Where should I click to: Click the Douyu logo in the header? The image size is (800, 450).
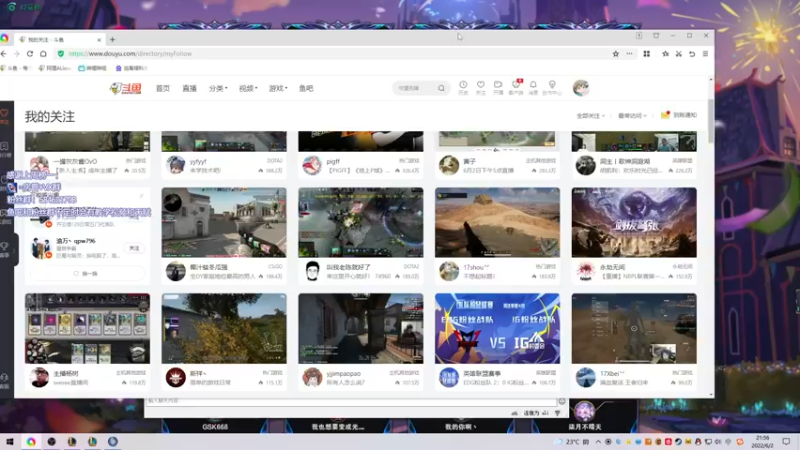pos(126,88)
